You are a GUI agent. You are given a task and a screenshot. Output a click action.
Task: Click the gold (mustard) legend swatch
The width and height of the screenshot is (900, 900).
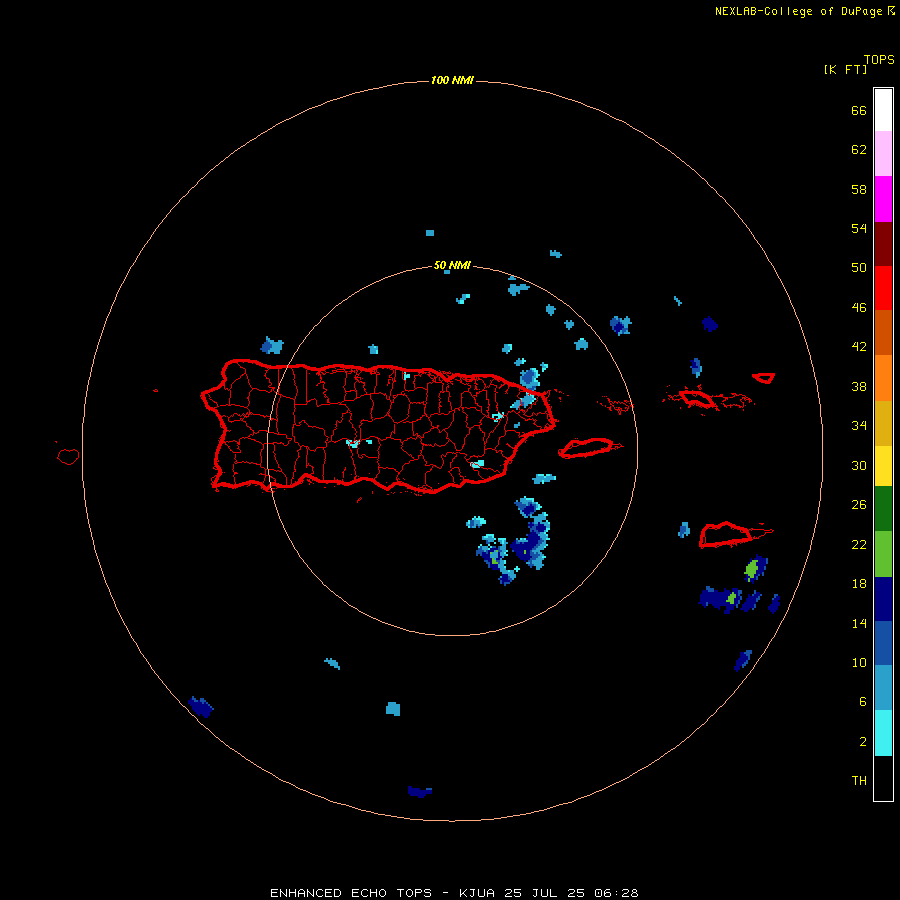pyautogui.click(x=883, y=424)
